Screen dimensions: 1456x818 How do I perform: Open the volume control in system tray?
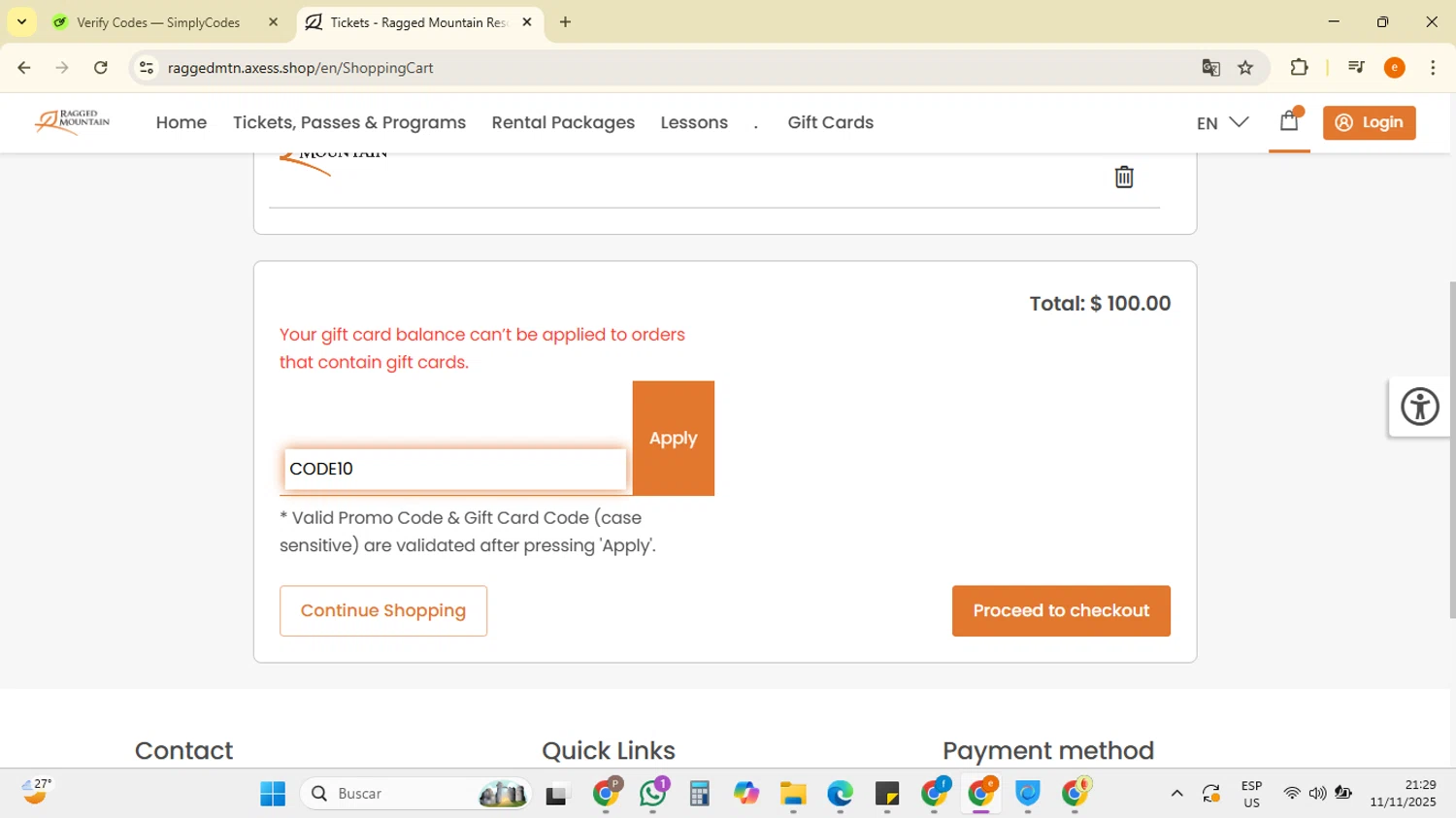click(x=1317, y=794)
